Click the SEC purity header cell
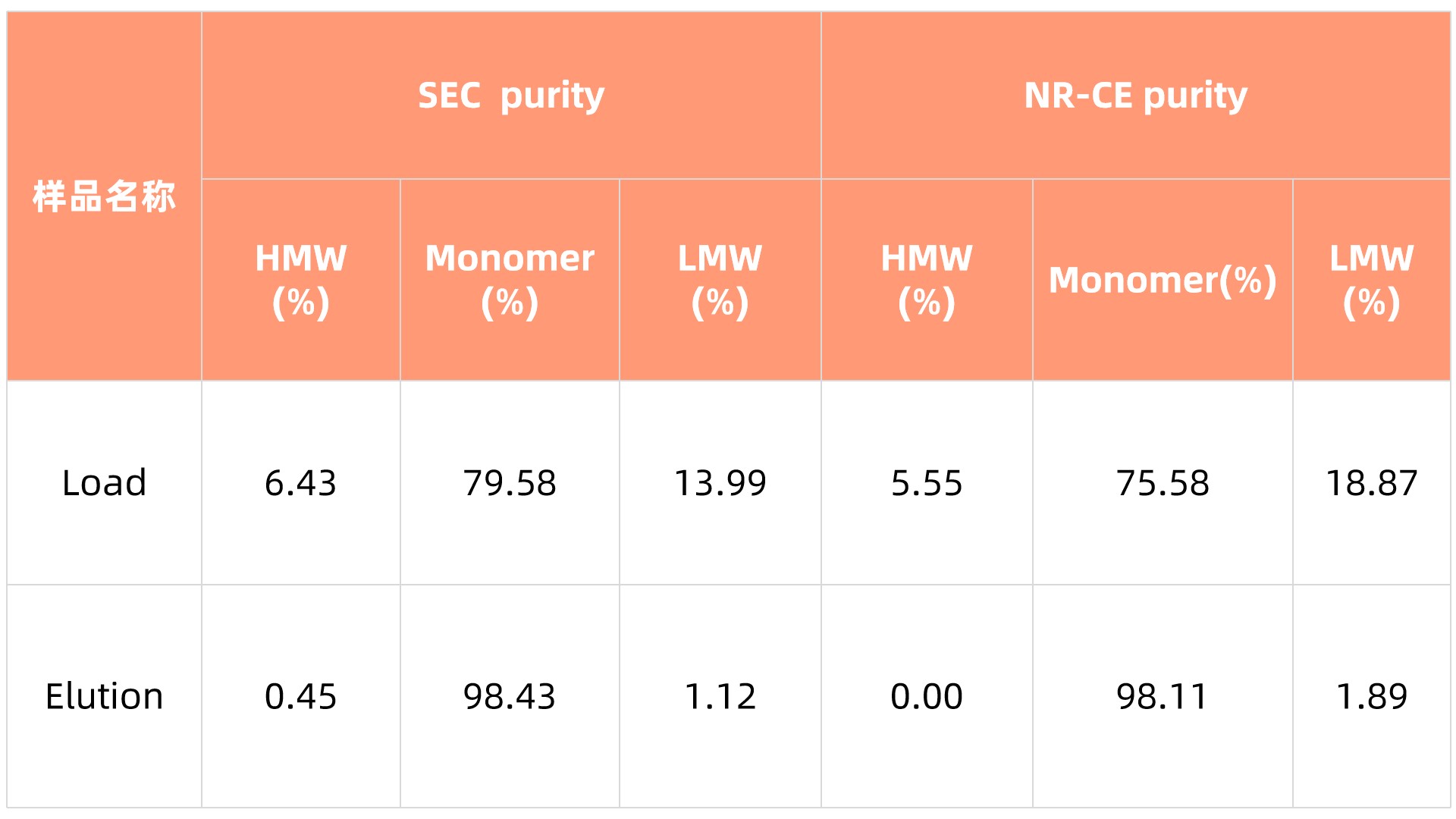The height and width of the screenshot is (819, 1456). pyautogui.click(x=511, y=96)
